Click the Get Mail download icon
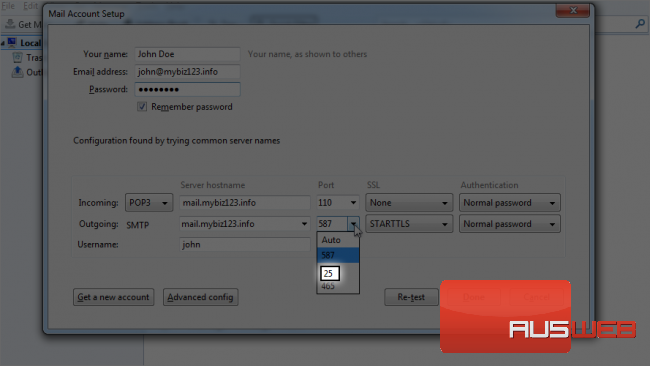This screenshot has height=366, width=650. pos(10,24)
